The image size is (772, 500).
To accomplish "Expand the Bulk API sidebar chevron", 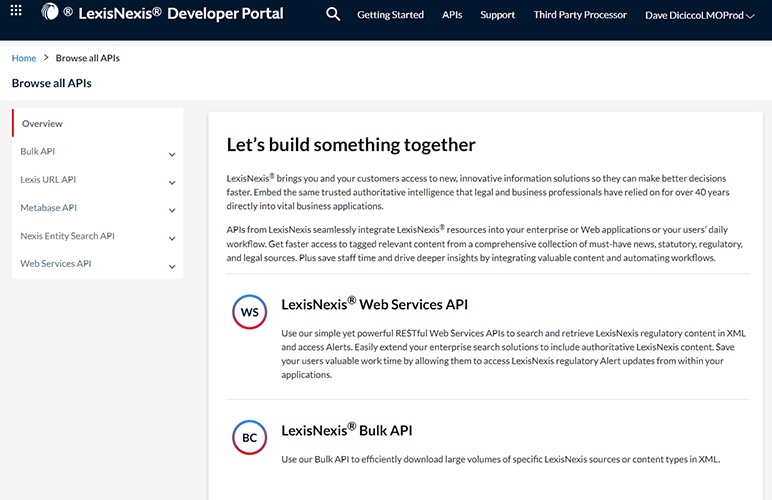I will point(172,154).
